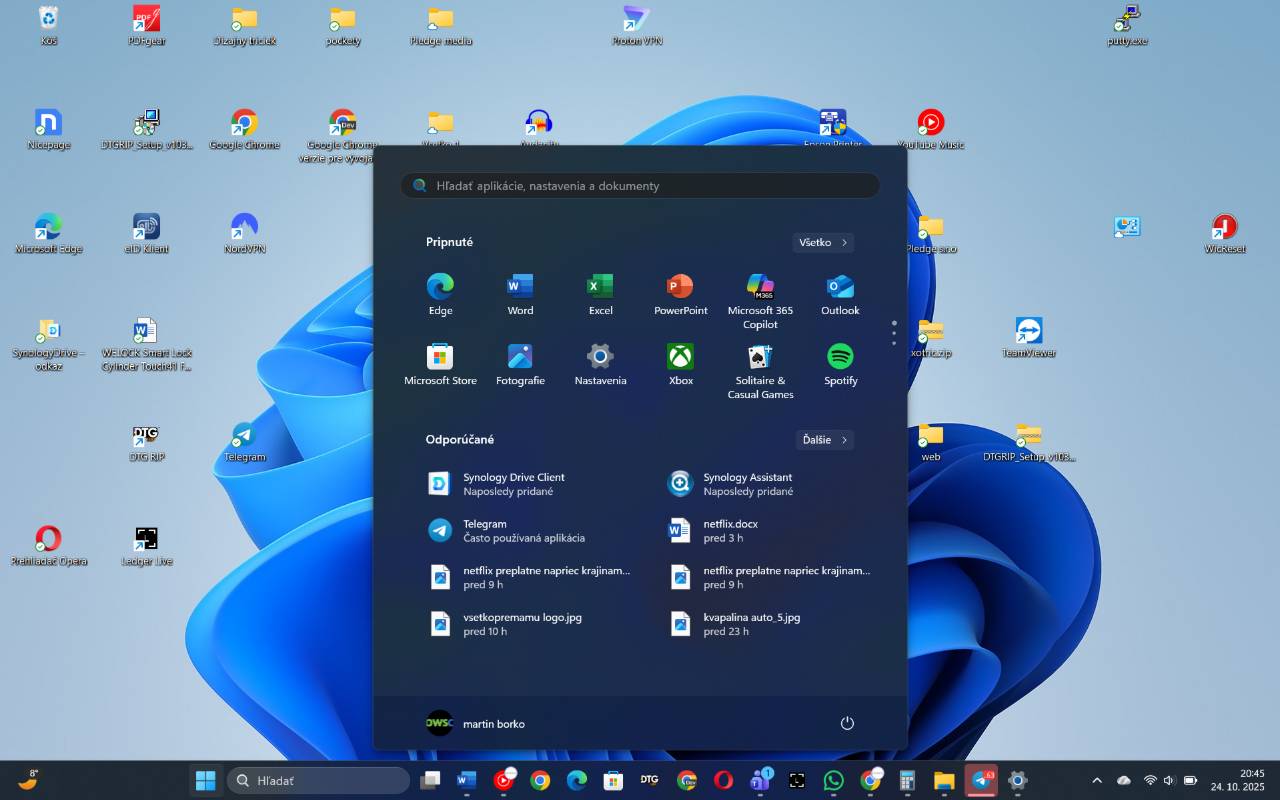Select the pockety folder on the desktop

pyautogui.click(x=342, y=26)
